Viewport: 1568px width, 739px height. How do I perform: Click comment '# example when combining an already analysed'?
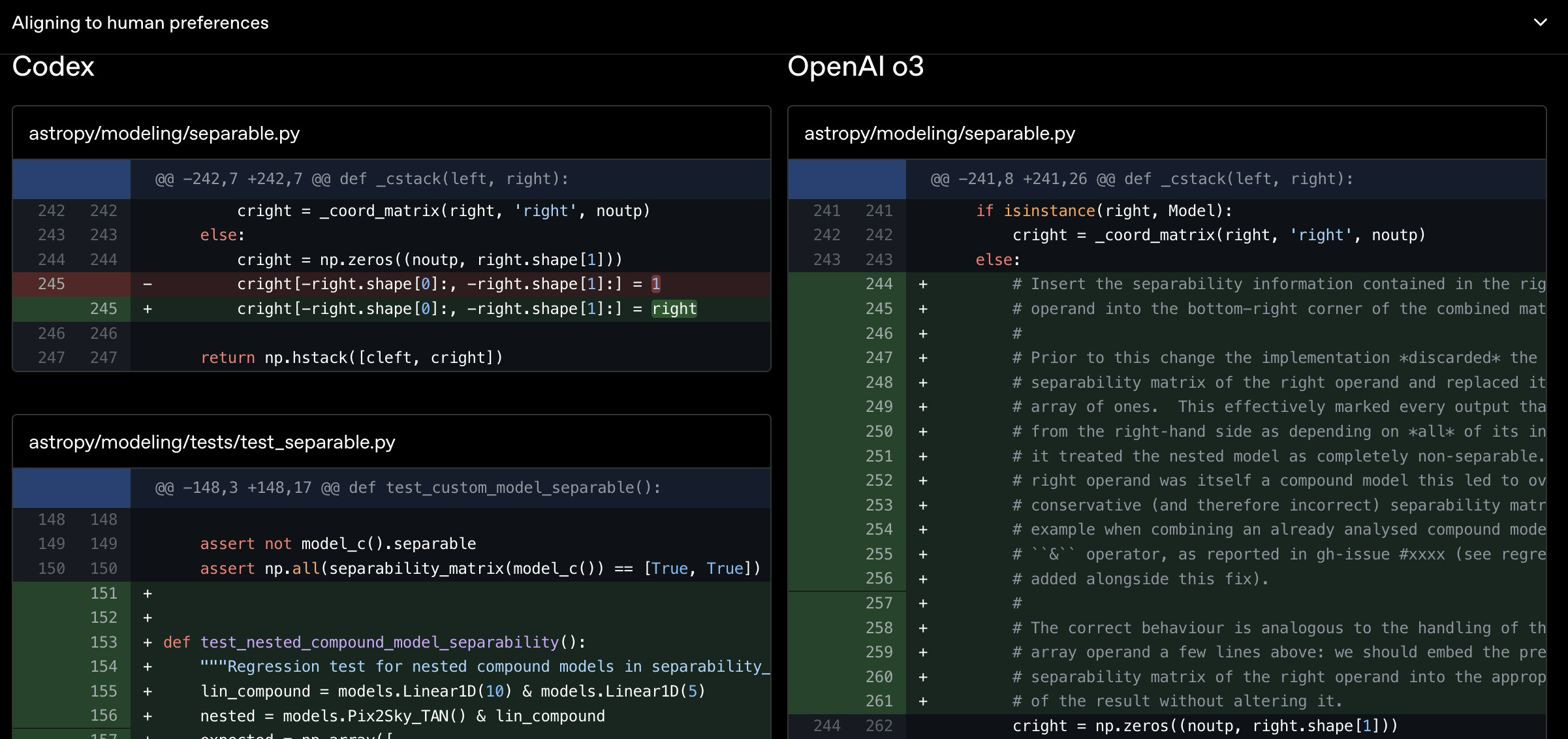[1279, 529]
